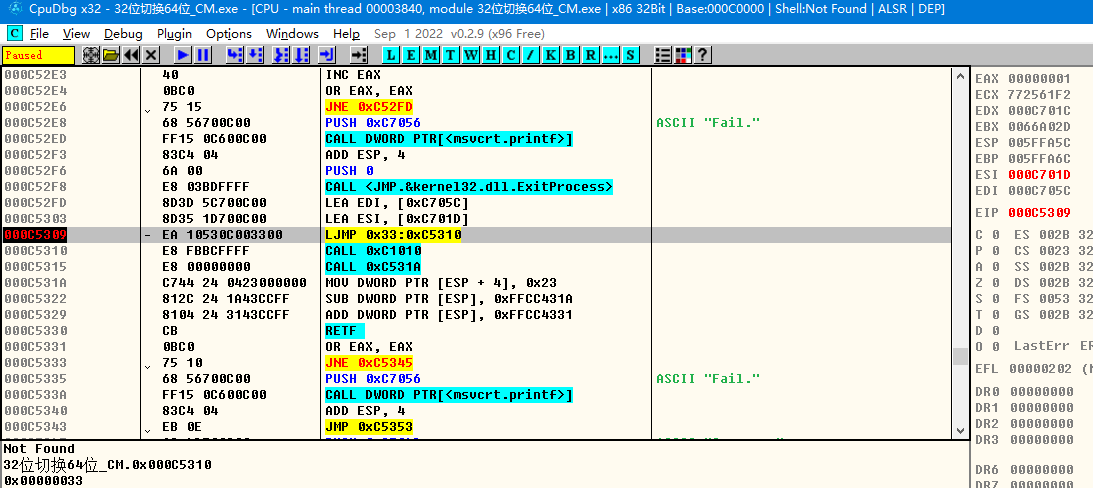Click DR0 register value

click(x=1041, y=392)
